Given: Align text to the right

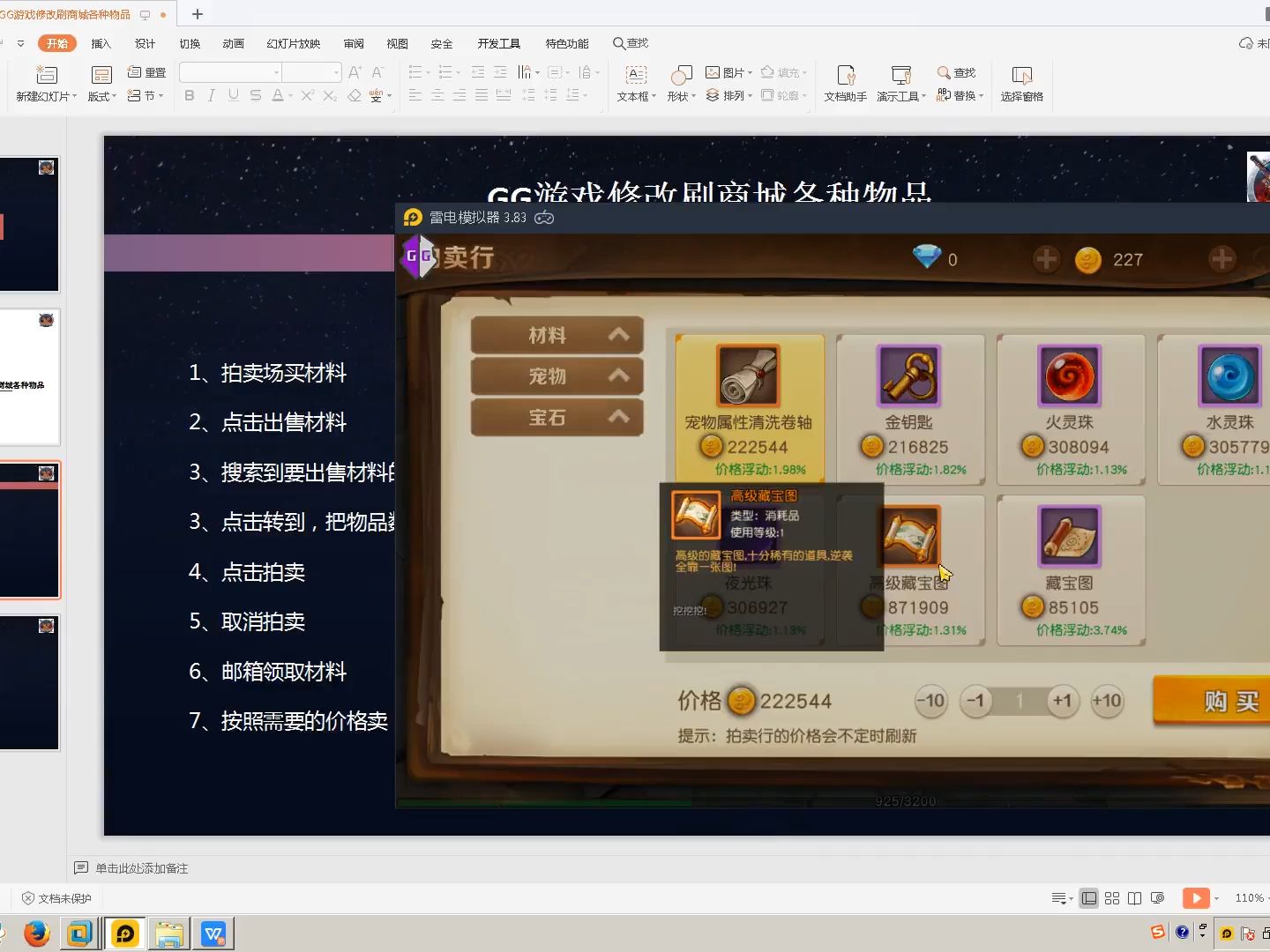Looking at the screenshot, I should click(459, 95).
